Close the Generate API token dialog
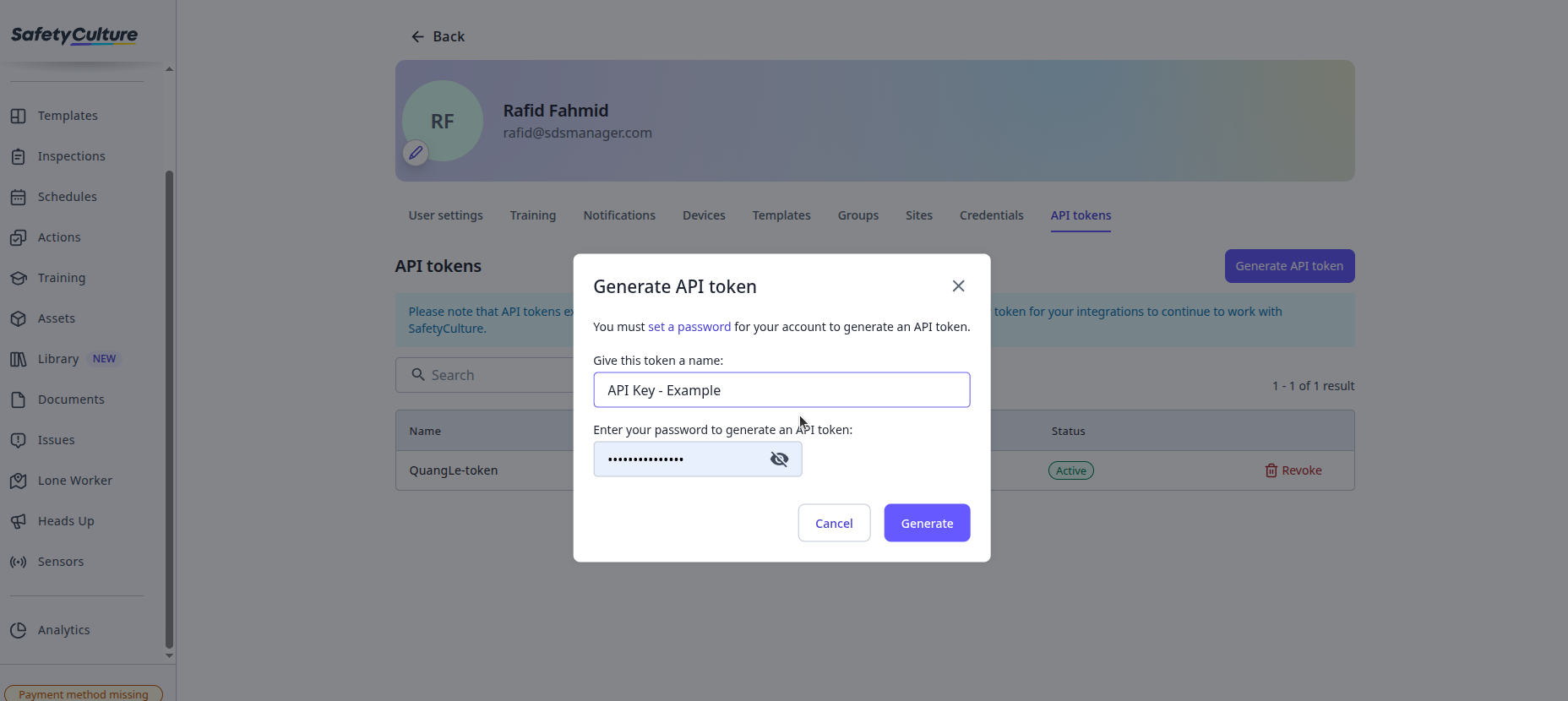Screen dimensions: 1568x701 coord(958,286)
